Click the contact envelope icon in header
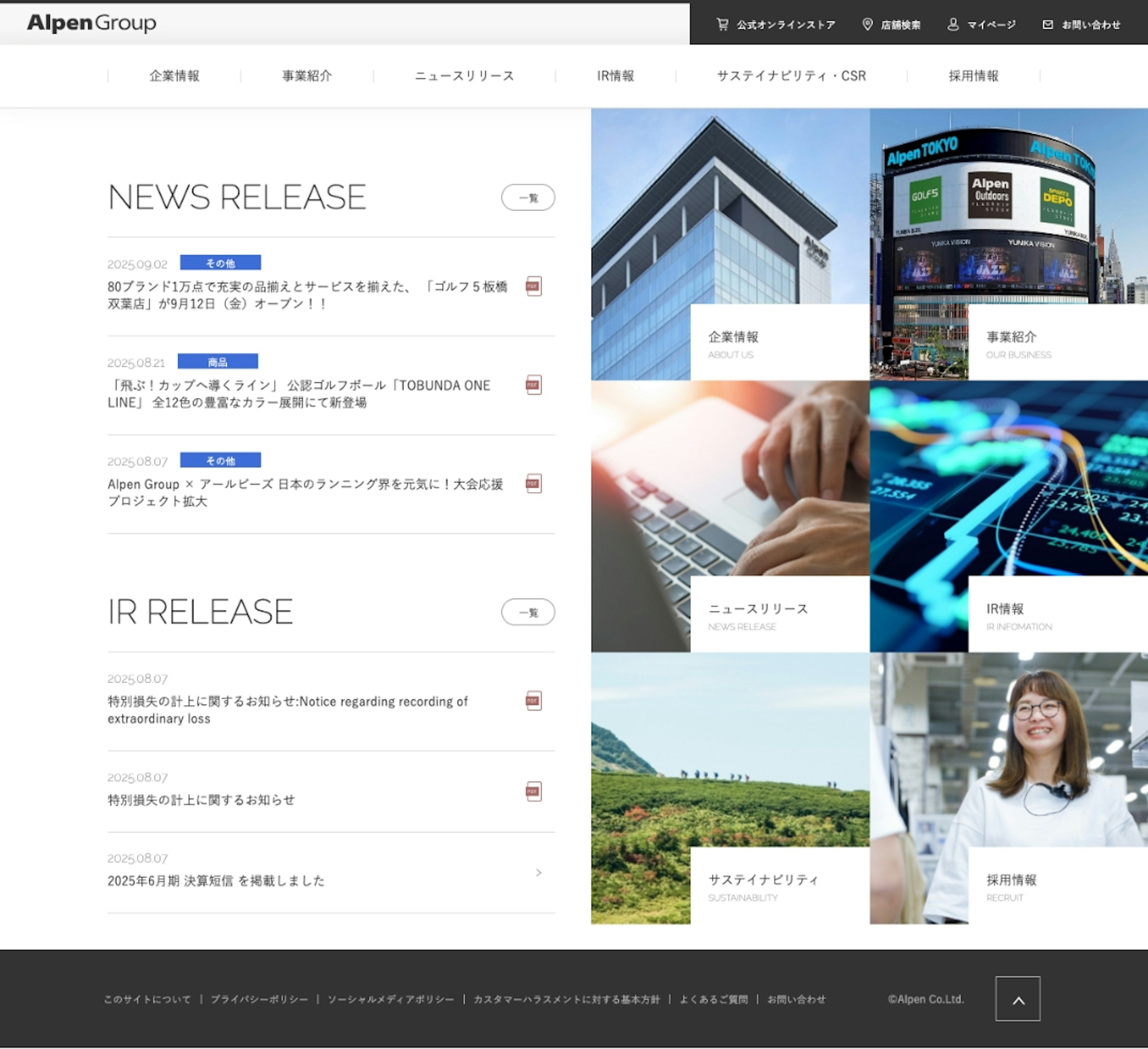The height and width of the screenshot is (1049, 1148). (x=1047, y=25)
